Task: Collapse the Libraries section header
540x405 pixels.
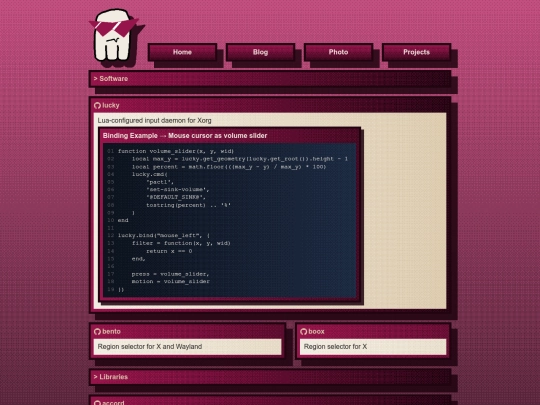Action: coord(270,377)
